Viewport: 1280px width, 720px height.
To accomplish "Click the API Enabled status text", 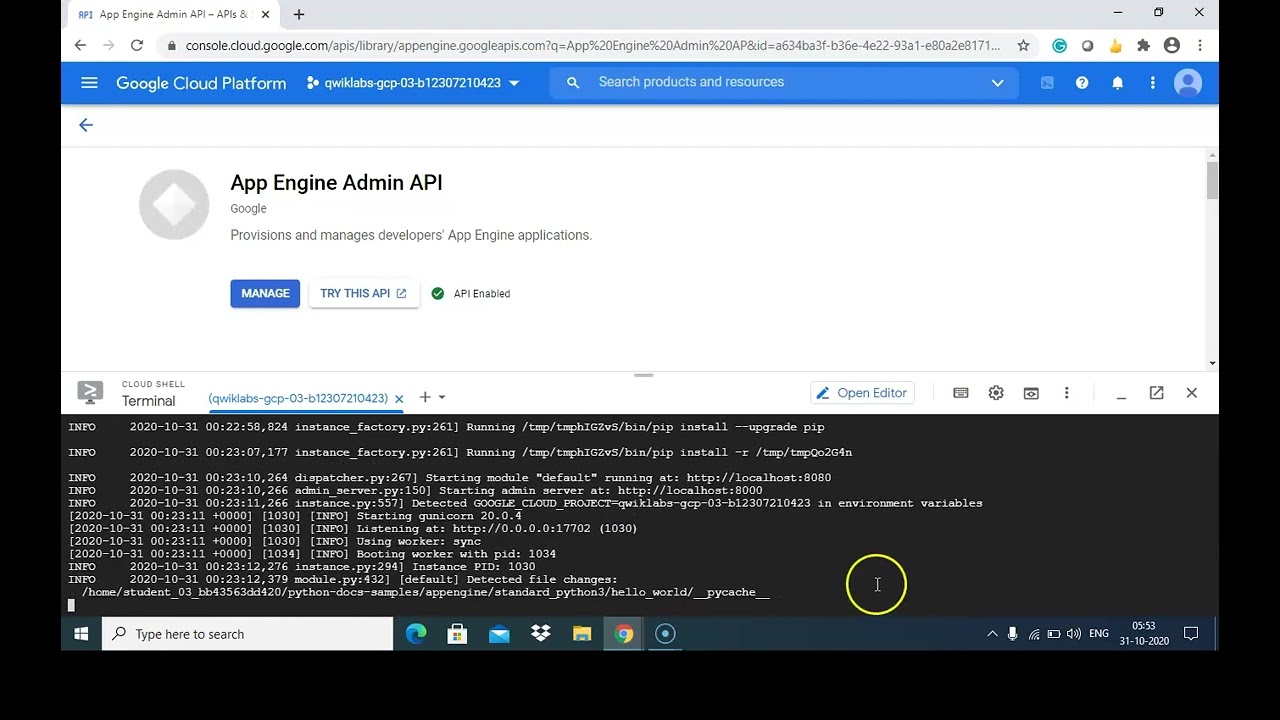I will [x=482, y=293].
